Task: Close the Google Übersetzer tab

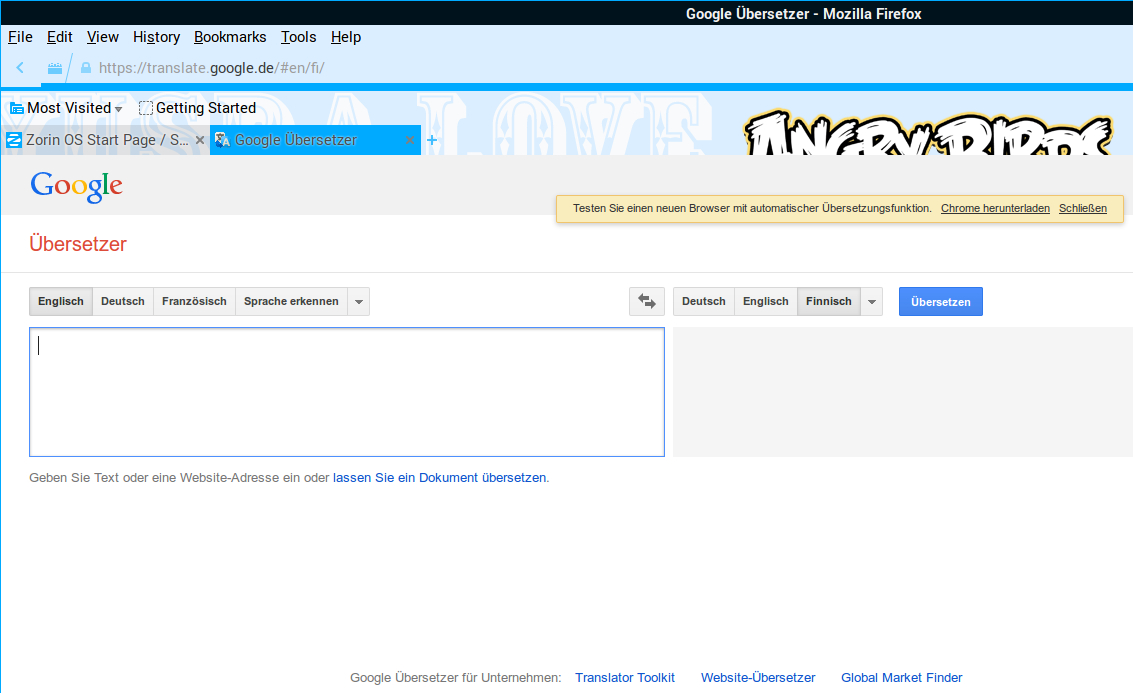Action: coord(409,140)
